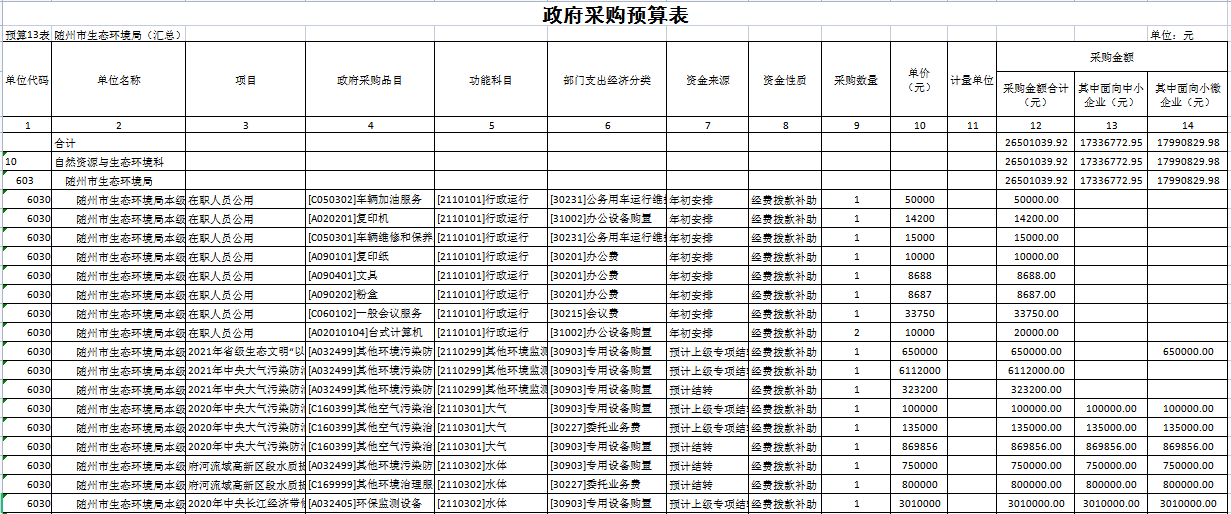Select the total amount cell 20000.00
Screen dimensions: 1231x514
pos(1036,333)
